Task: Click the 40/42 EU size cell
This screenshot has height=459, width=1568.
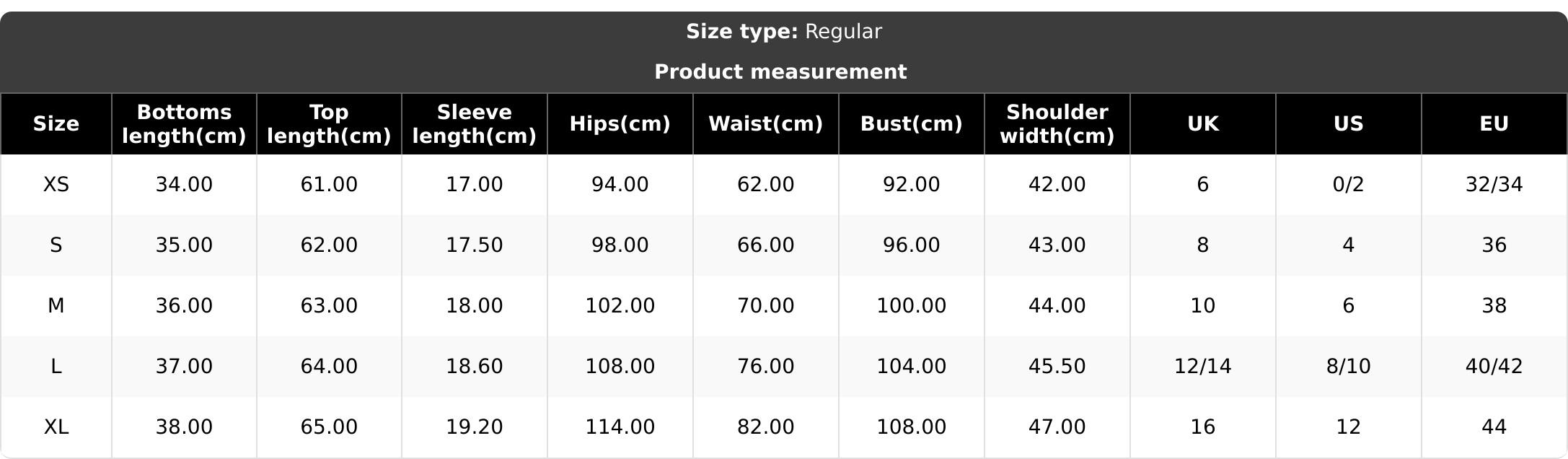Action: (1494, 367)
